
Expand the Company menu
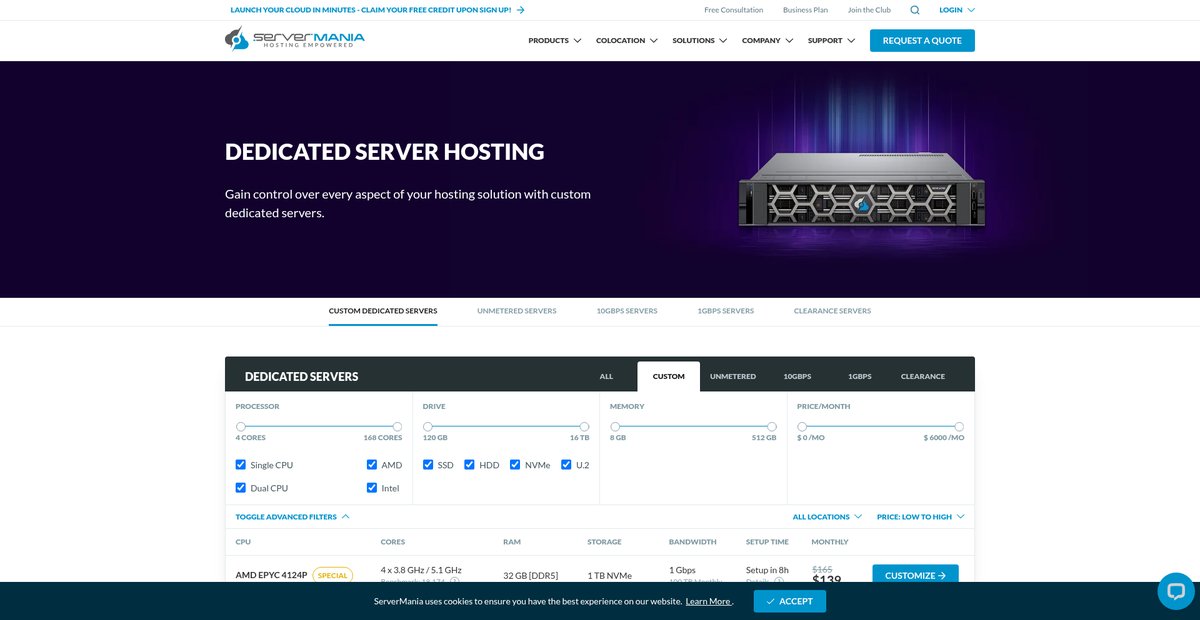click(x=768, y=41)
